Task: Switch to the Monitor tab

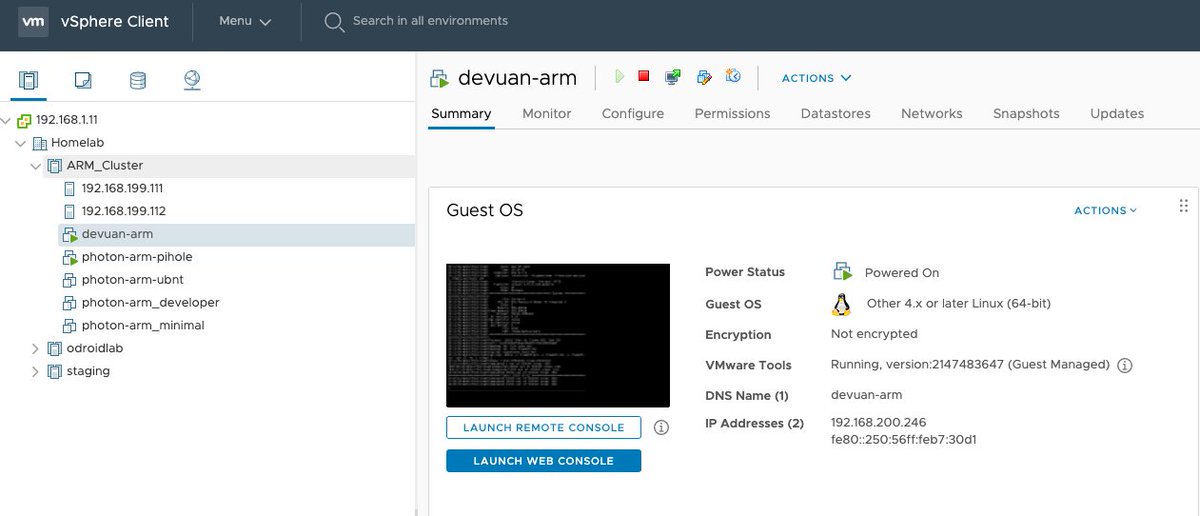Action: [x=547, y=113]
